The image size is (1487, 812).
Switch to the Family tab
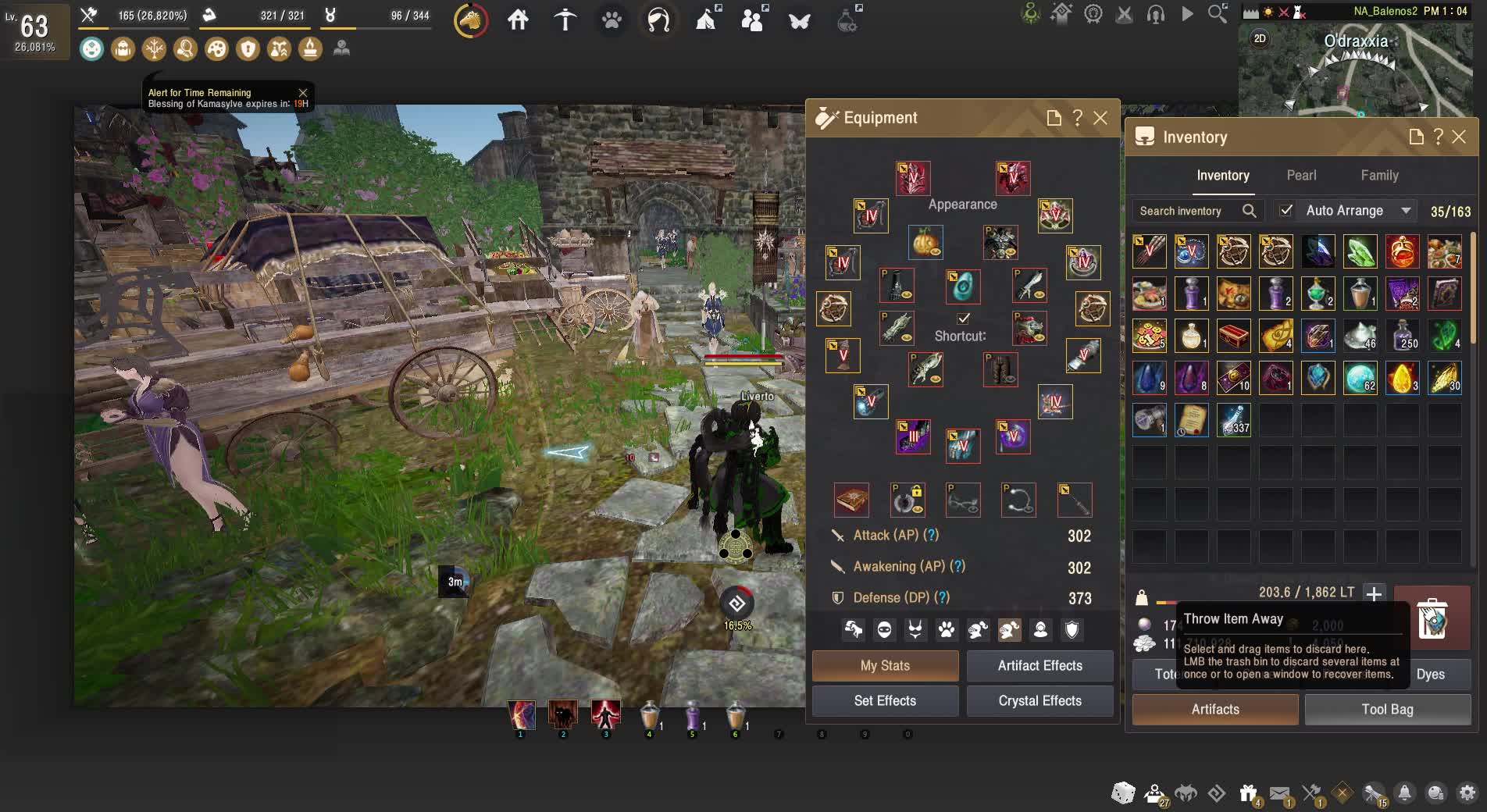1379,176
